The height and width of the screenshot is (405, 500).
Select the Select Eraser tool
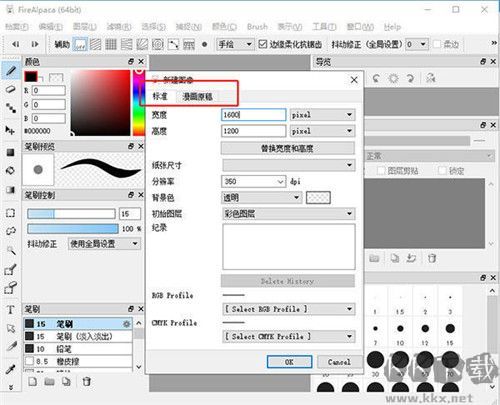[11, 288]
